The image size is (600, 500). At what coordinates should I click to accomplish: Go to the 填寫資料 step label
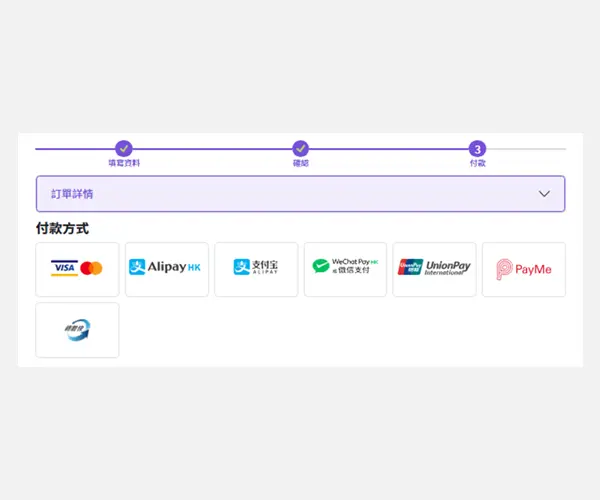coord(124,163)
